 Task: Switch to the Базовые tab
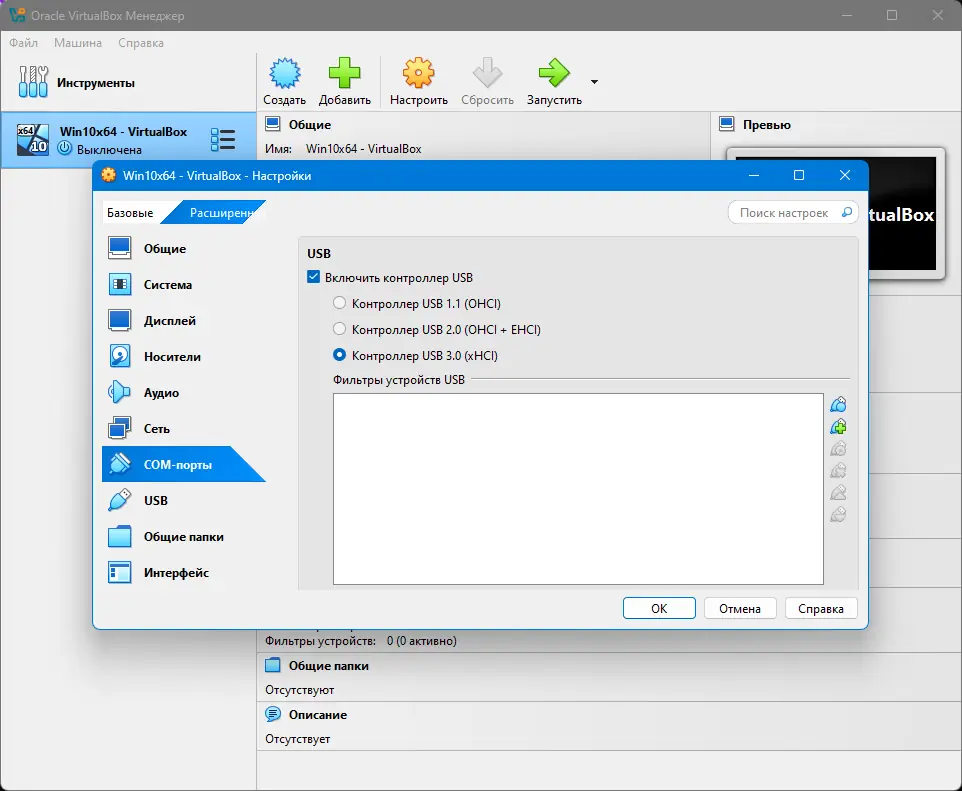(x=130, y=213)
